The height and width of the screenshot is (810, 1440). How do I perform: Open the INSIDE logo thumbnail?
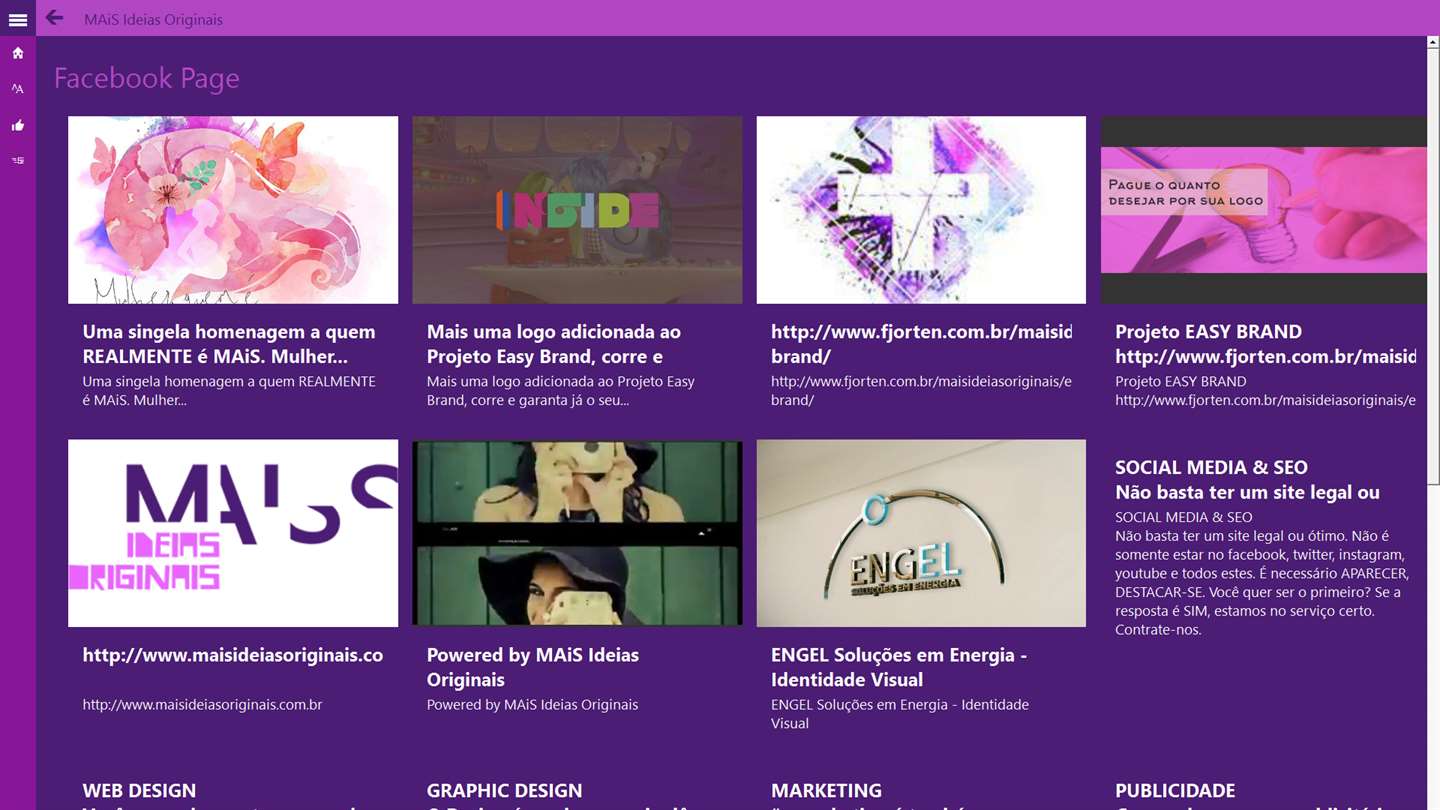[x=577, y=210]
